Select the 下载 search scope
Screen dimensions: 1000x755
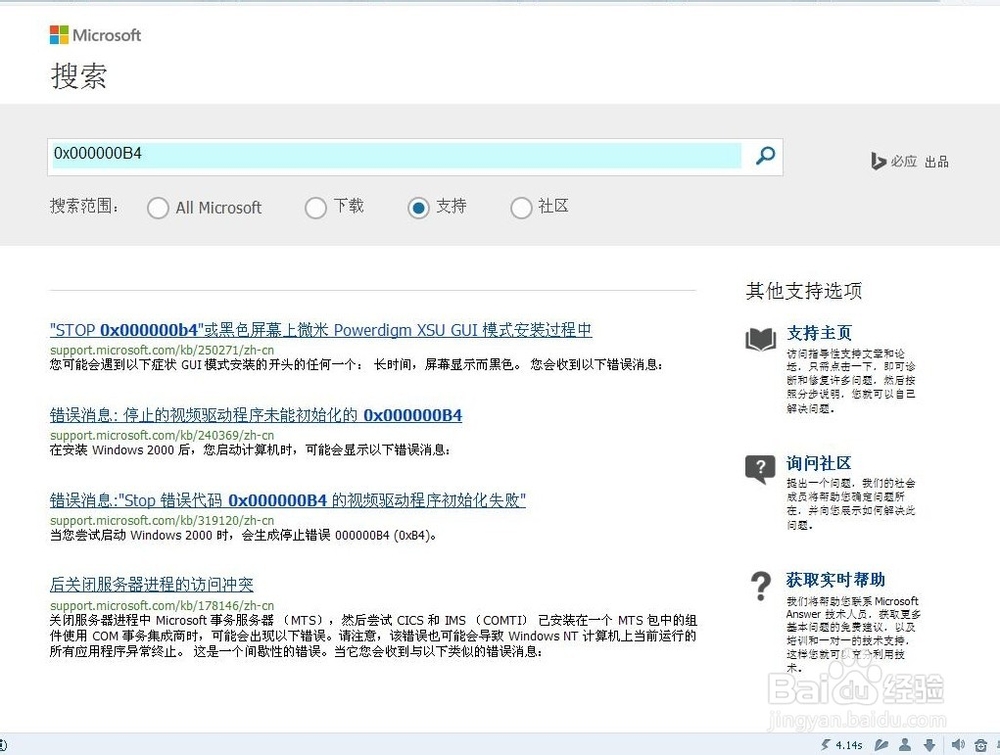pyautogui.click(x=315, y=208)
